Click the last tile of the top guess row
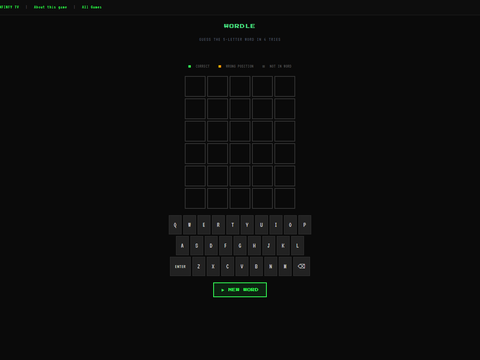480x360 pixels. click(285, 86)
